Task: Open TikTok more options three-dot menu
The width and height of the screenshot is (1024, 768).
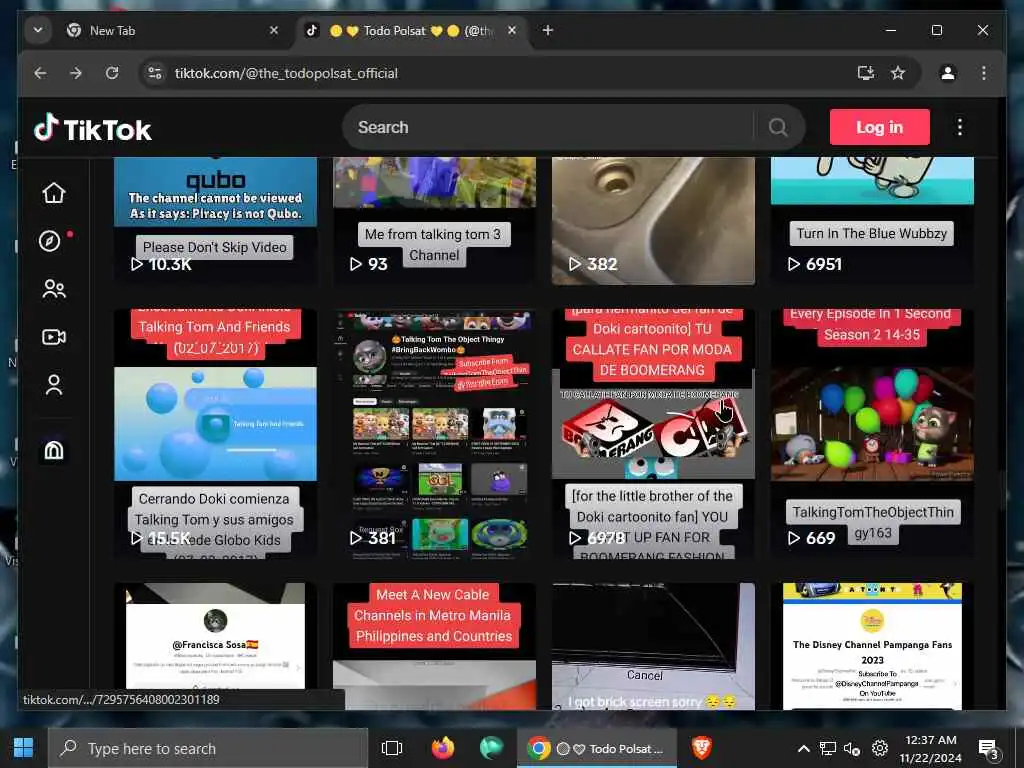Action: tap(959, 127)
